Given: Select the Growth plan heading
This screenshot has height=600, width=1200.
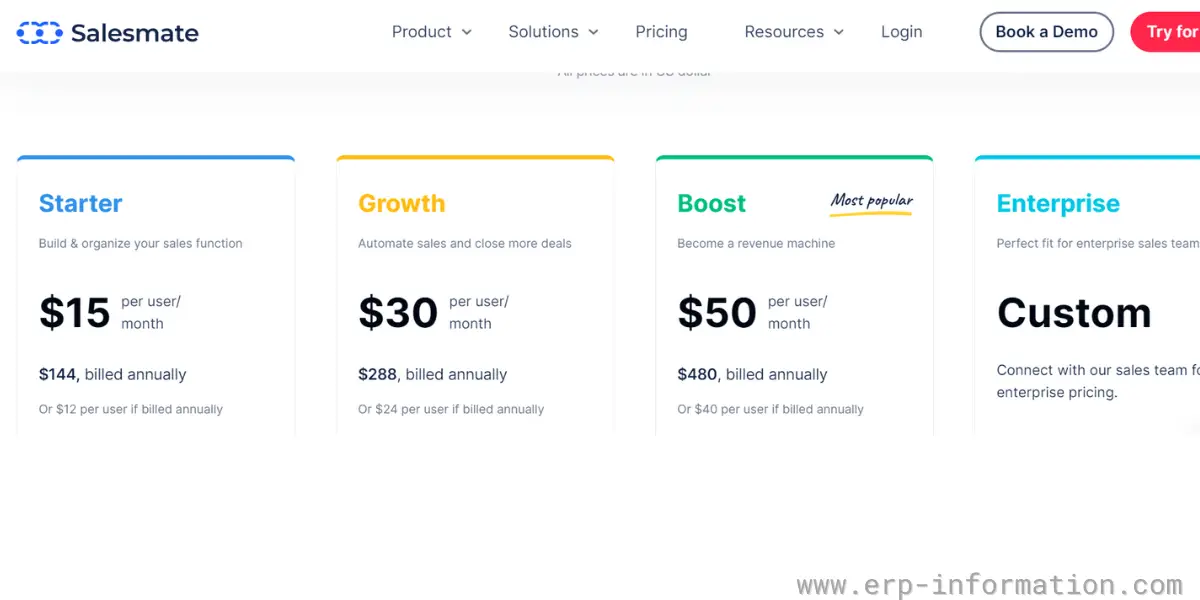Looking at the screenshot, I should tap(401, 204).
